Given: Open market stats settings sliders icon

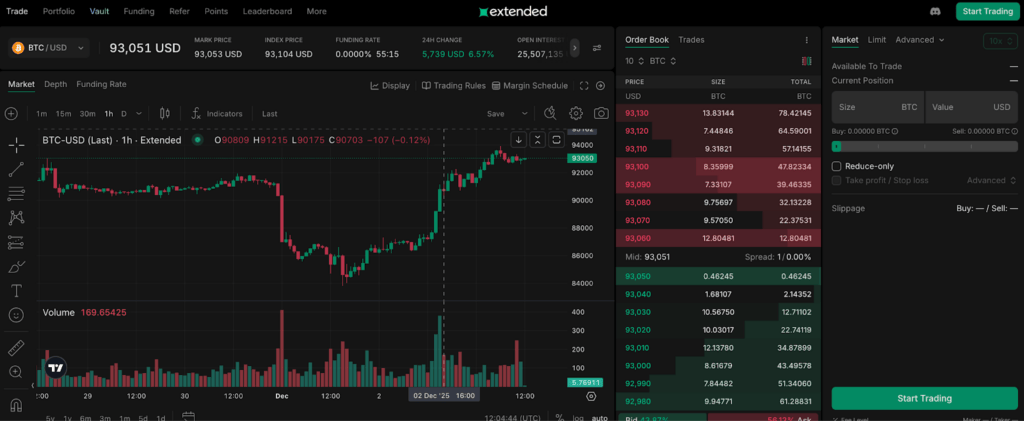Looking at the screenshot, I should pyautogui.click(x=597, y=48).
